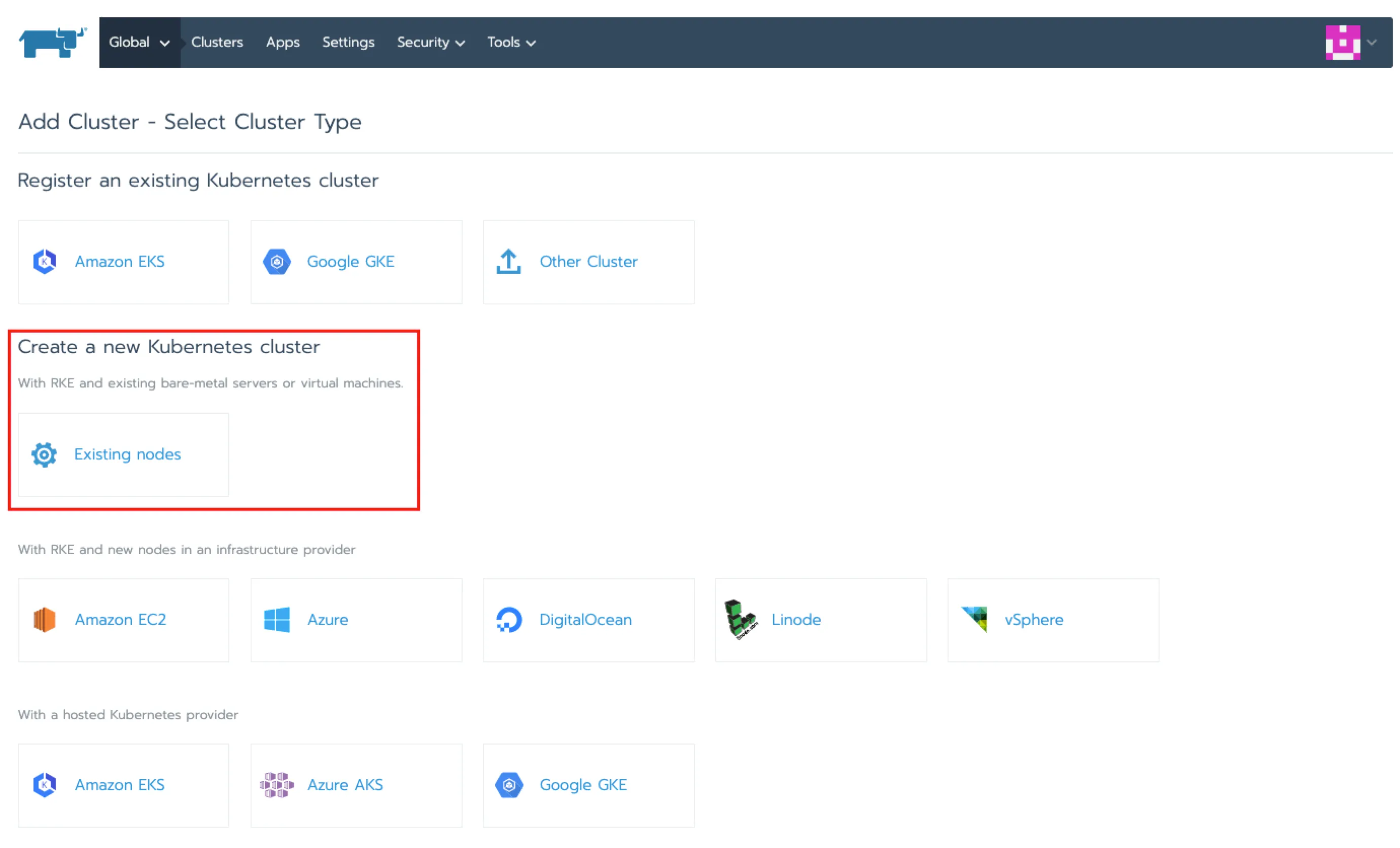The height and width of the screenshot is (848, 1400).
Task: Click the Amazon EC2 orange icon
Action: coord(44,620)
